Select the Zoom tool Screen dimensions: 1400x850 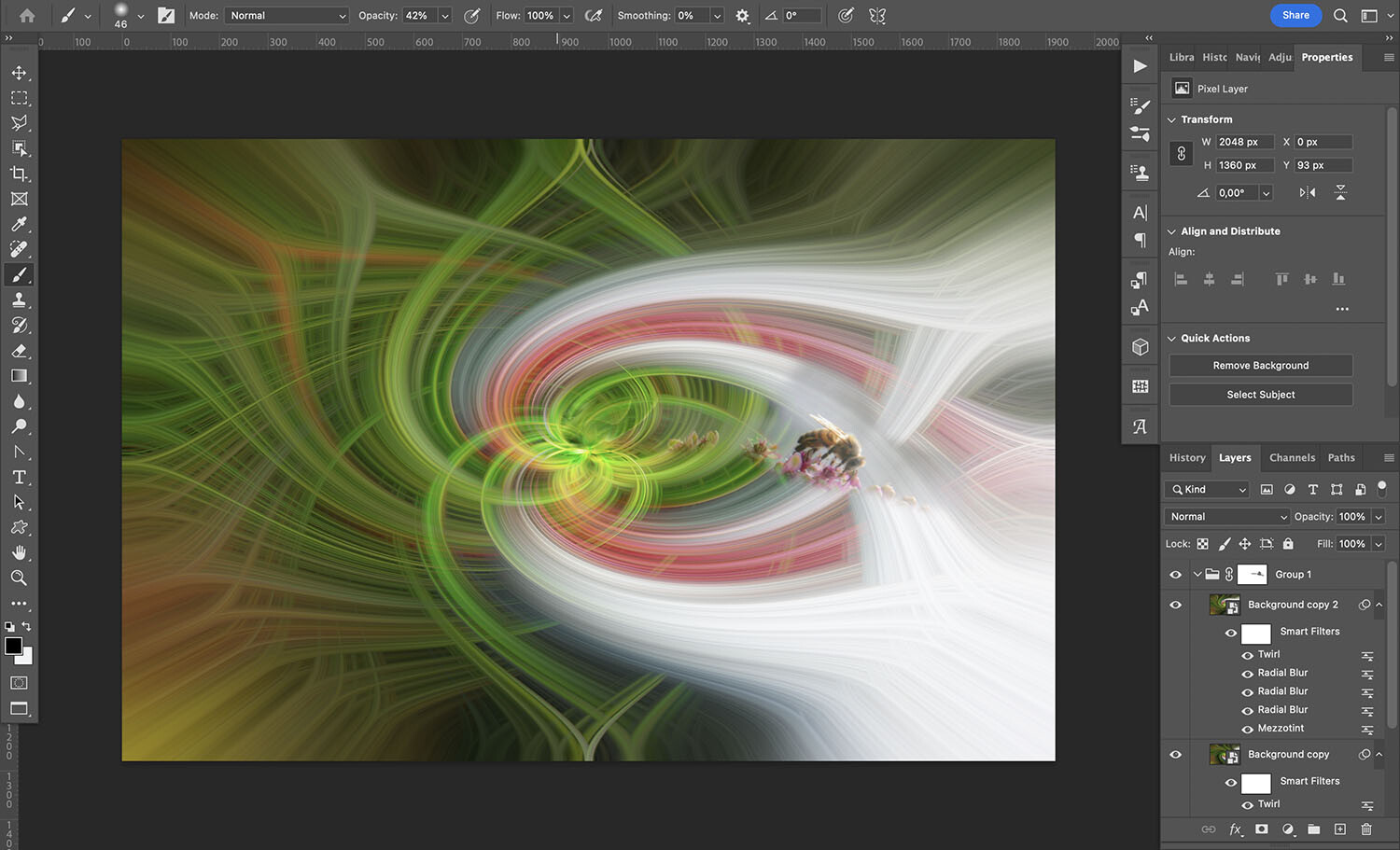tap(19, 578)
